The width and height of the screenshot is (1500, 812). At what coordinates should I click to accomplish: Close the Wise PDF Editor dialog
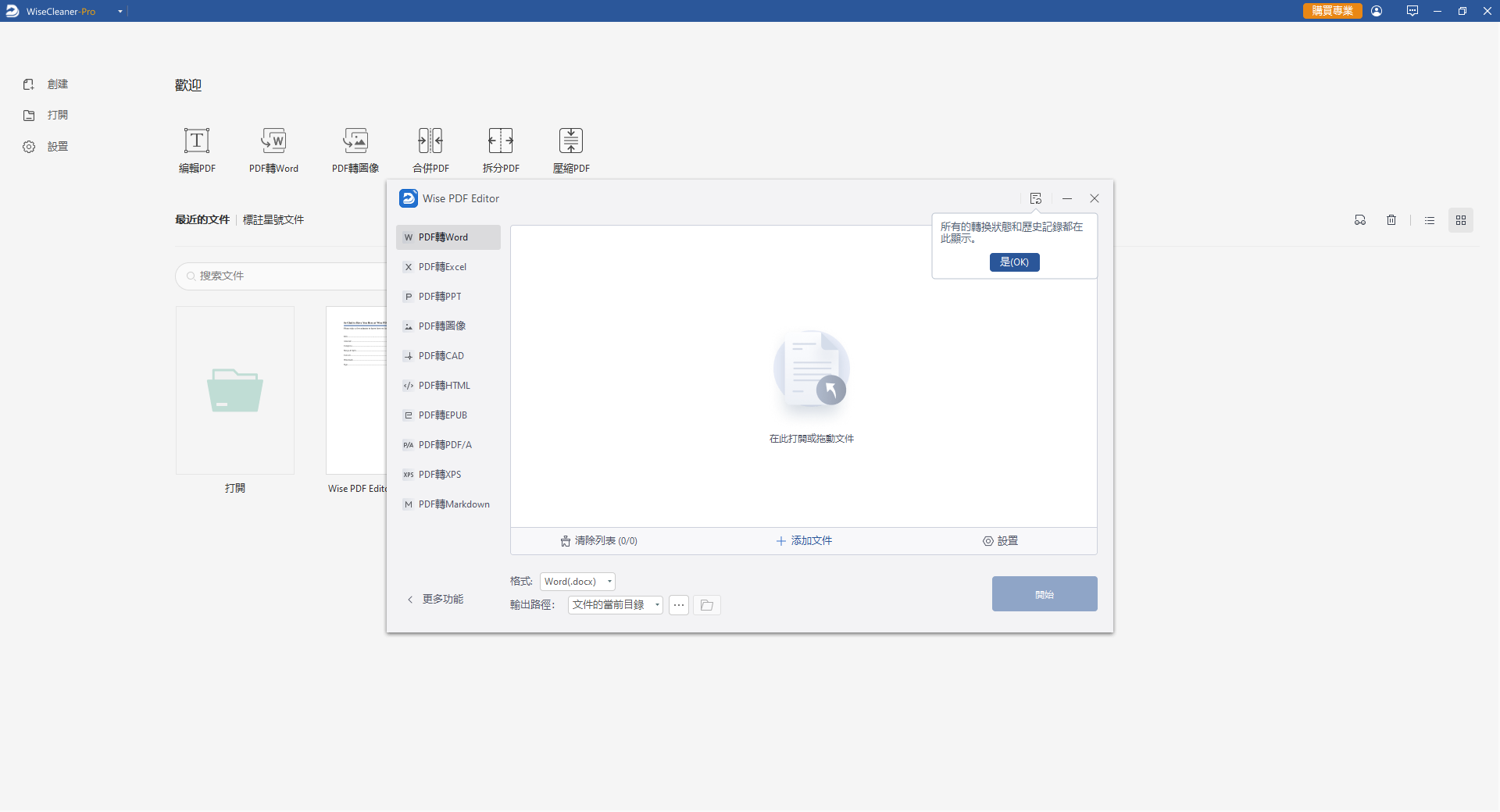click(x=1095, y=198)
